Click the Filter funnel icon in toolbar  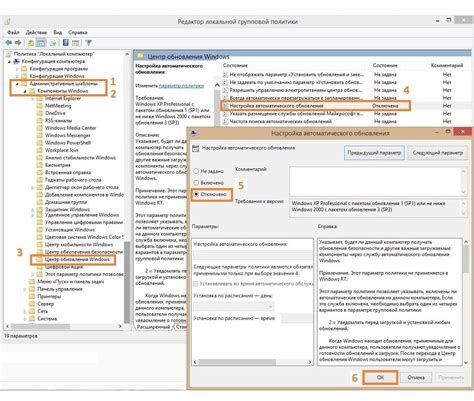click(x=88, y=43)
